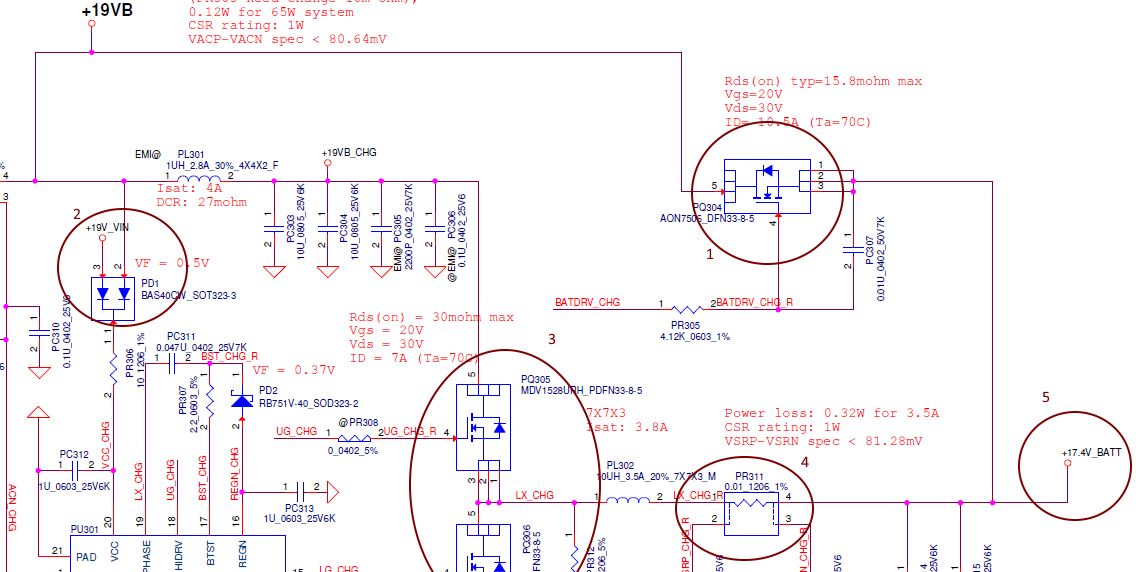
Task: Click the 'Rds(on) typ=15.8mohm max' note
Action: click(823, 81)
